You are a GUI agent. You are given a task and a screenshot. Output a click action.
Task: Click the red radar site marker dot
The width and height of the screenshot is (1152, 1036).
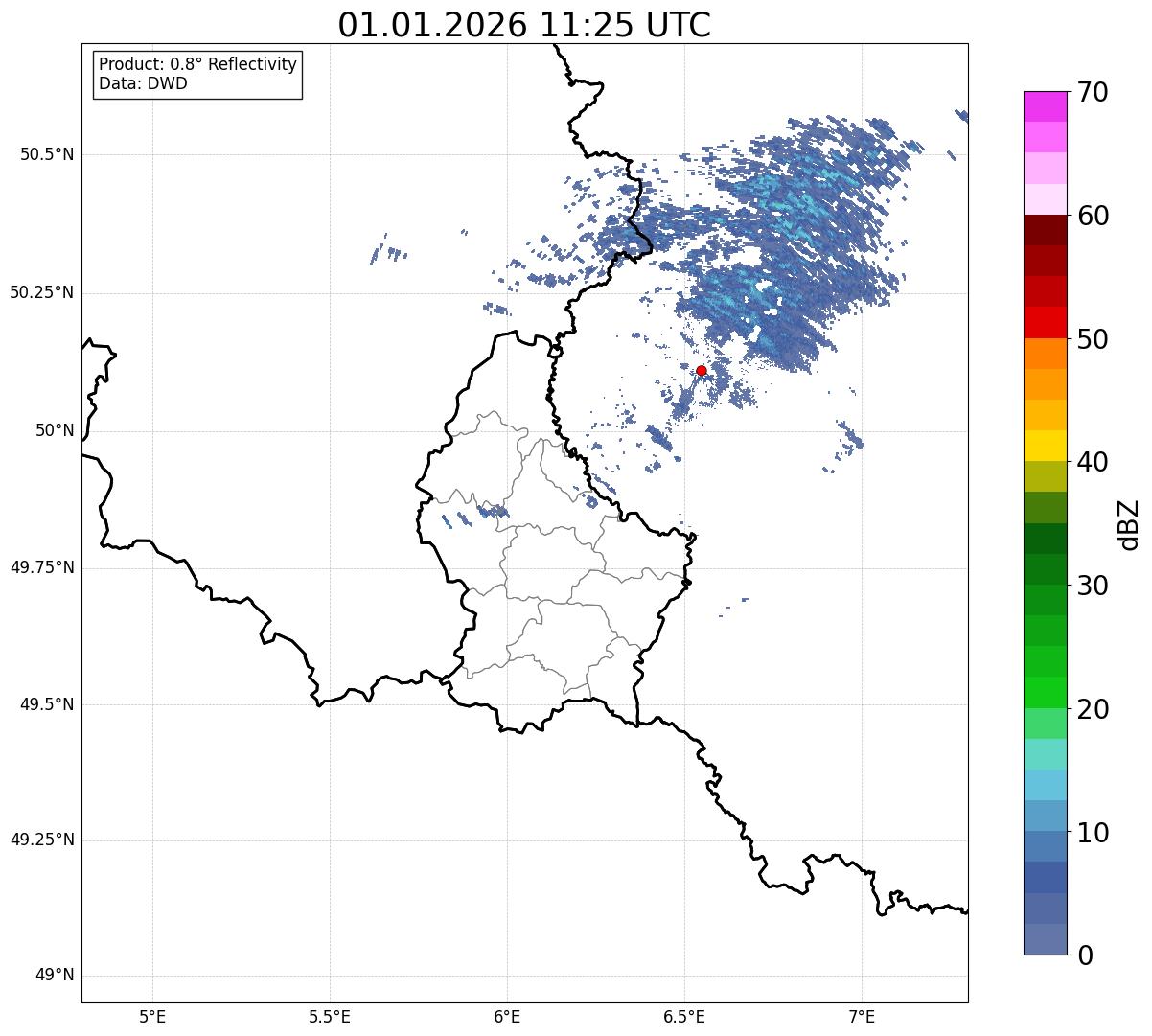tap(702, 370)
